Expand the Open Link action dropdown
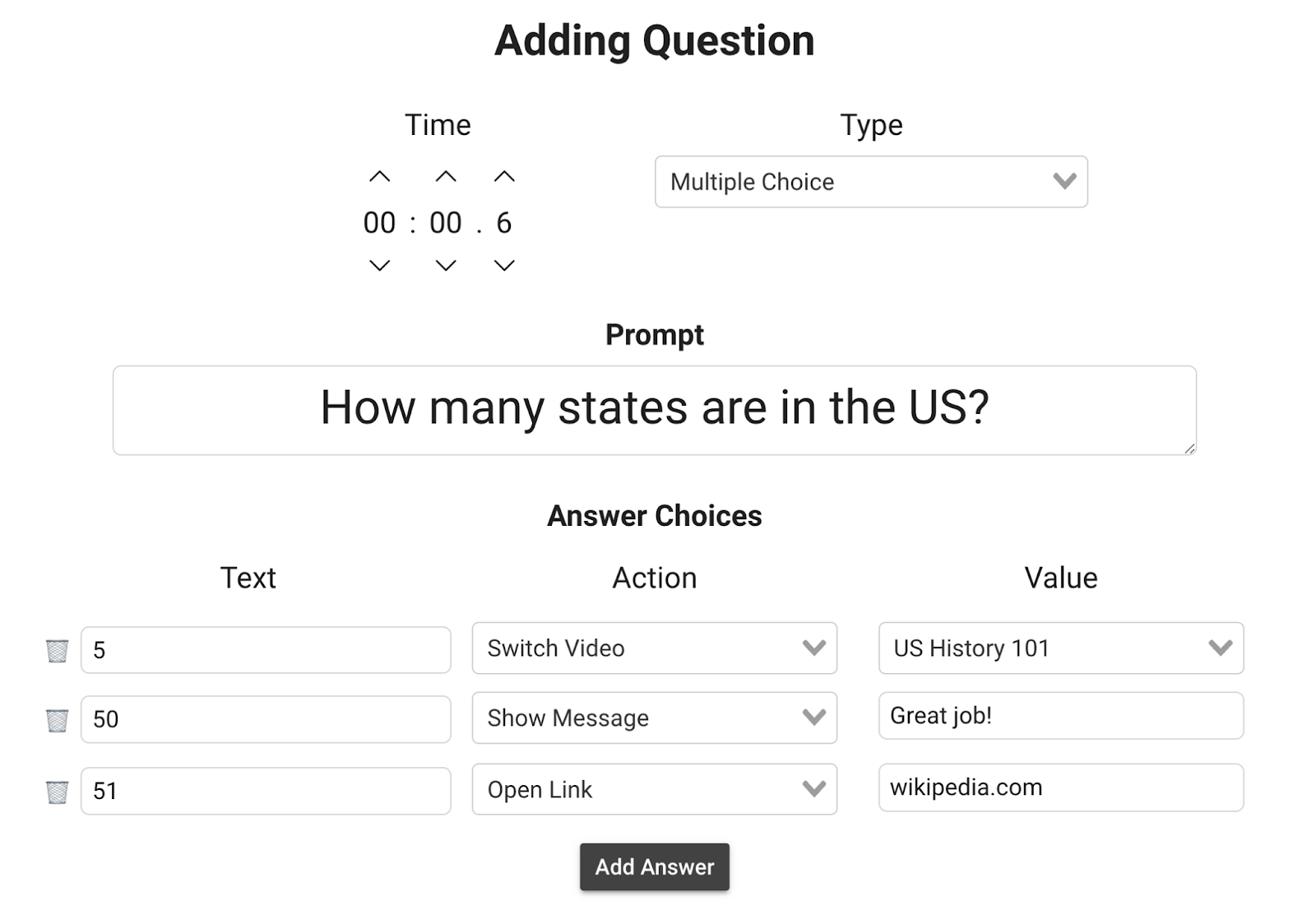This screenshot has width=1316, height=920. pyautogui.click(x=654, y=789)
